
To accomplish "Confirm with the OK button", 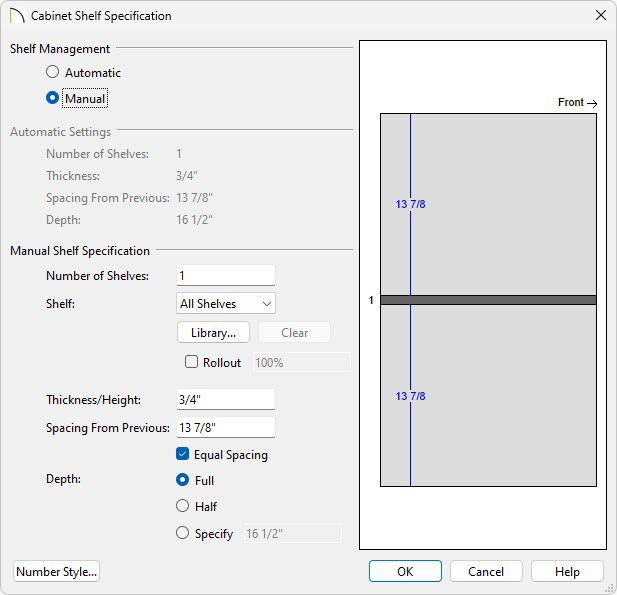I will 405,571.
